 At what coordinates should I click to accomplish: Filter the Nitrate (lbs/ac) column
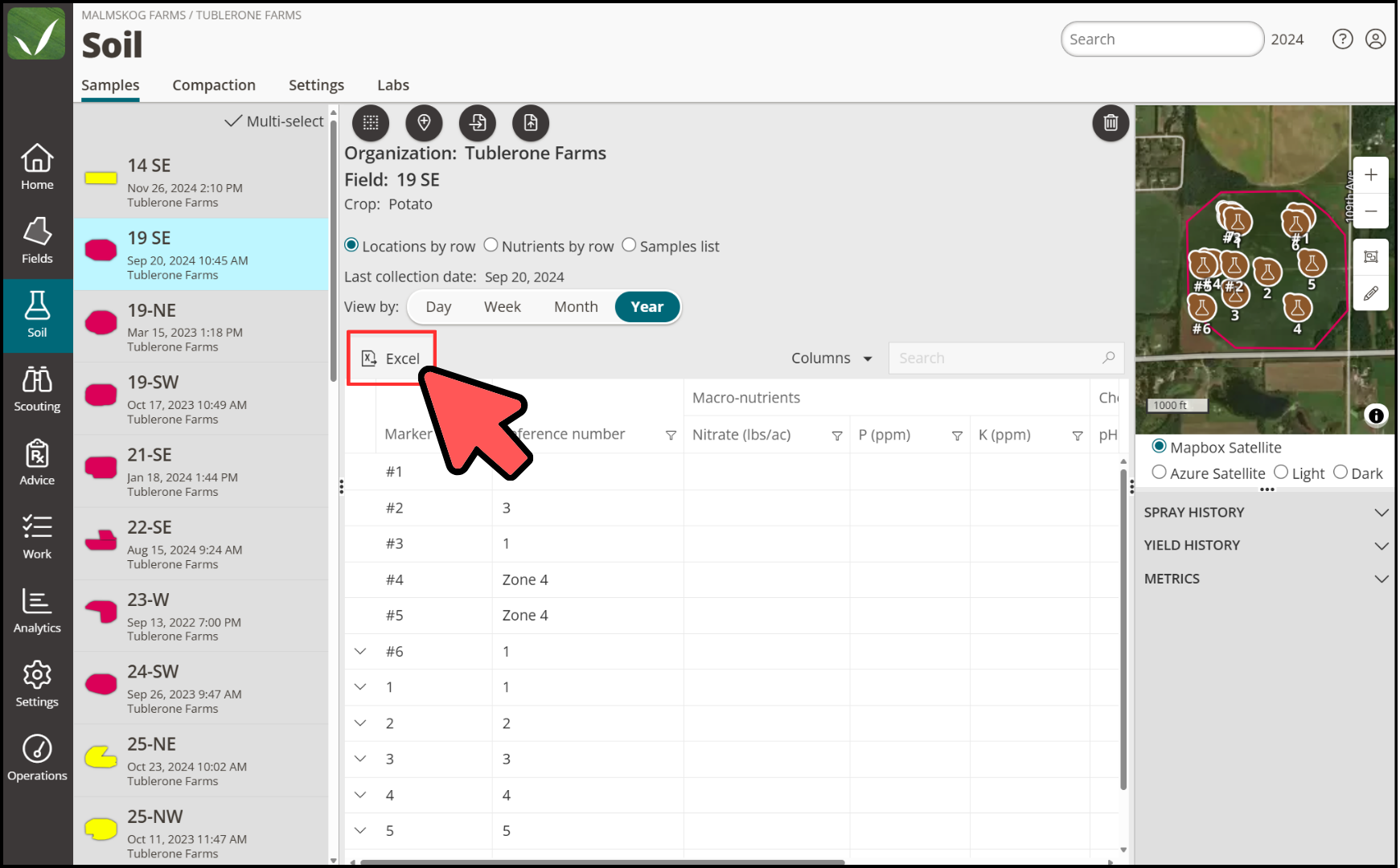pyautogui.click(x=837, y=436)
